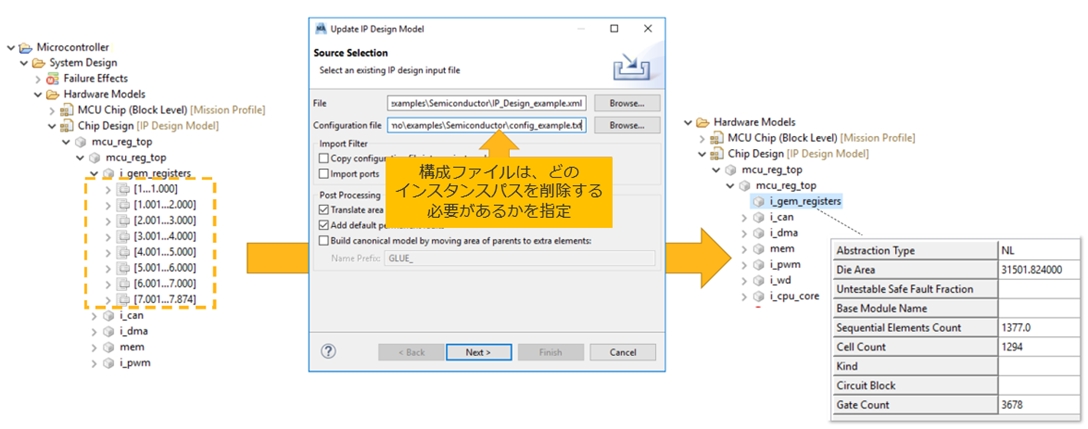Image resolution: width=1088 pixels, height=429 pixels.
Task: Click the [3.001...4.000] group icon
Action: point(124,236)
